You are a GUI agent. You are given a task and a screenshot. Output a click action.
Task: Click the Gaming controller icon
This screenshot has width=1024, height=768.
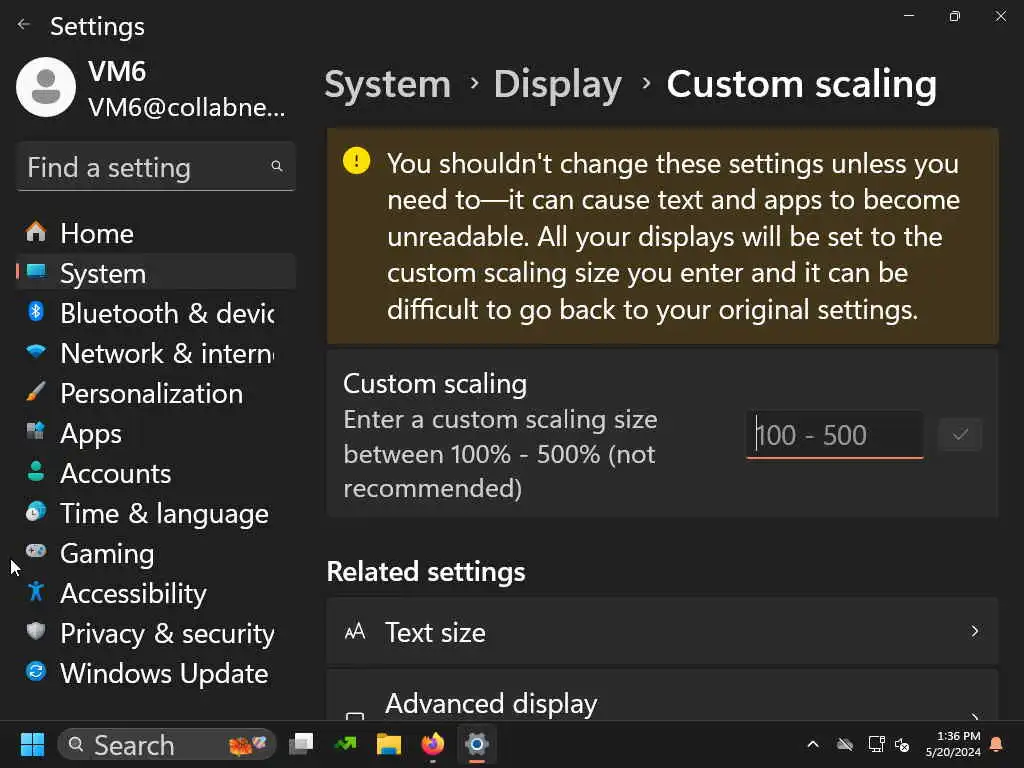pyautogui.click(x=36, y=551)
